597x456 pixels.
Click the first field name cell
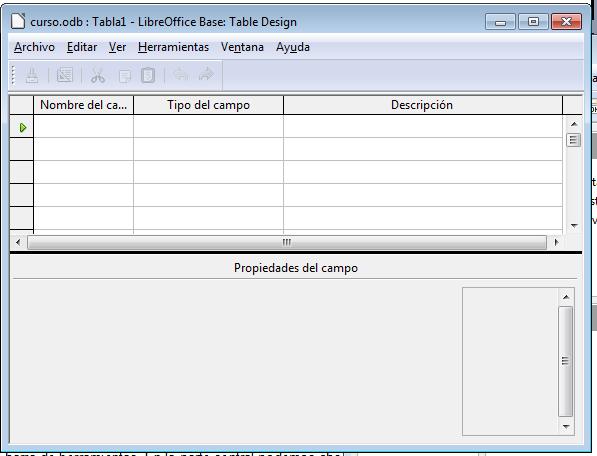click(x=83, y=126)
